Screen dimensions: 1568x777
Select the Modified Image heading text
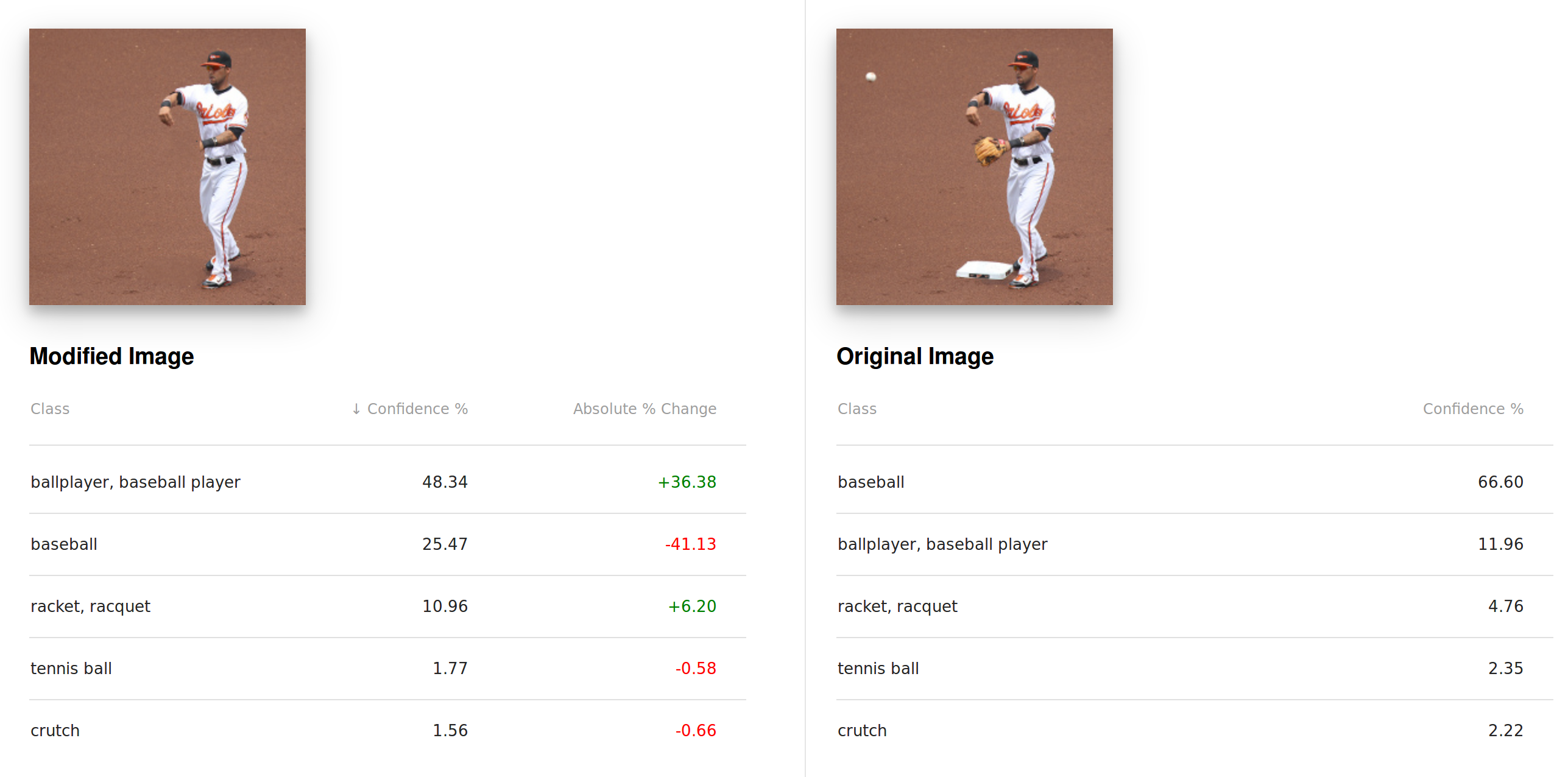pyautogui.click(x=111, y=356)
